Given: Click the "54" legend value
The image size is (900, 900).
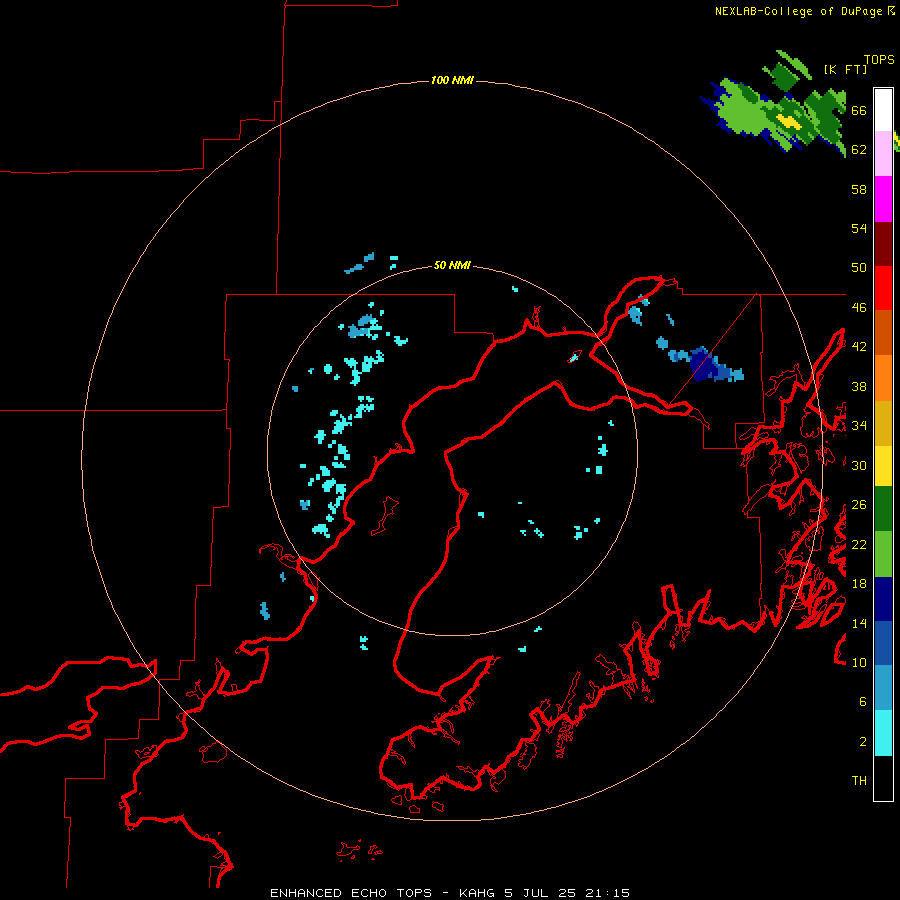Looking at the screenshot, I should click(859, 228).
